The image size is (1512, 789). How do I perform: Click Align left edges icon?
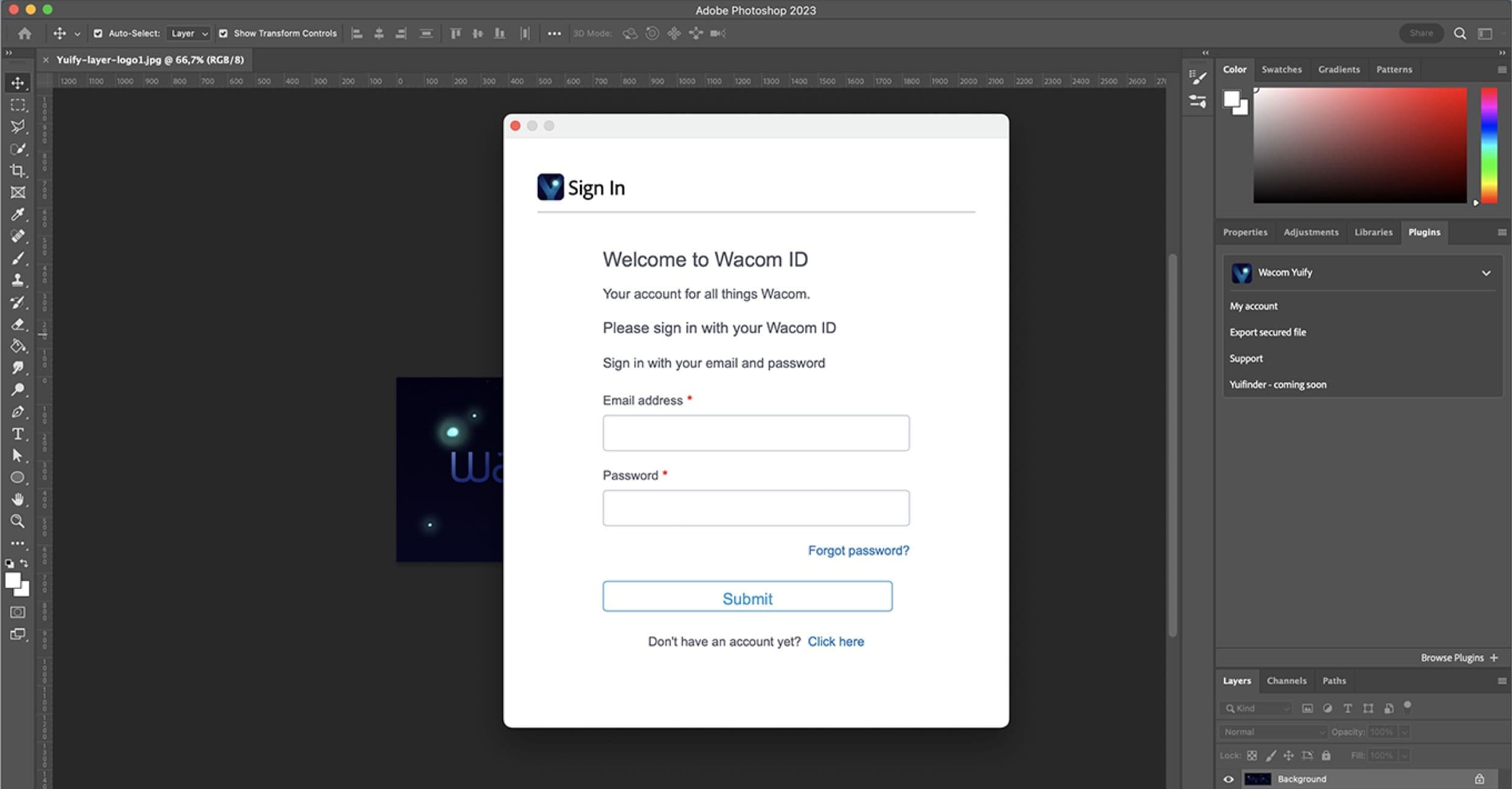click(357, 33)
